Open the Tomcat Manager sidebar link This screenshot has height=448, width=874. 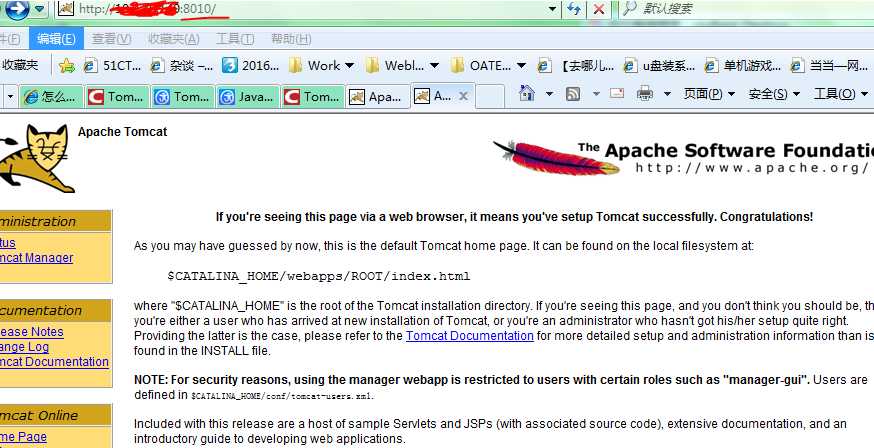pyautogui.click(x=37, y=258)
